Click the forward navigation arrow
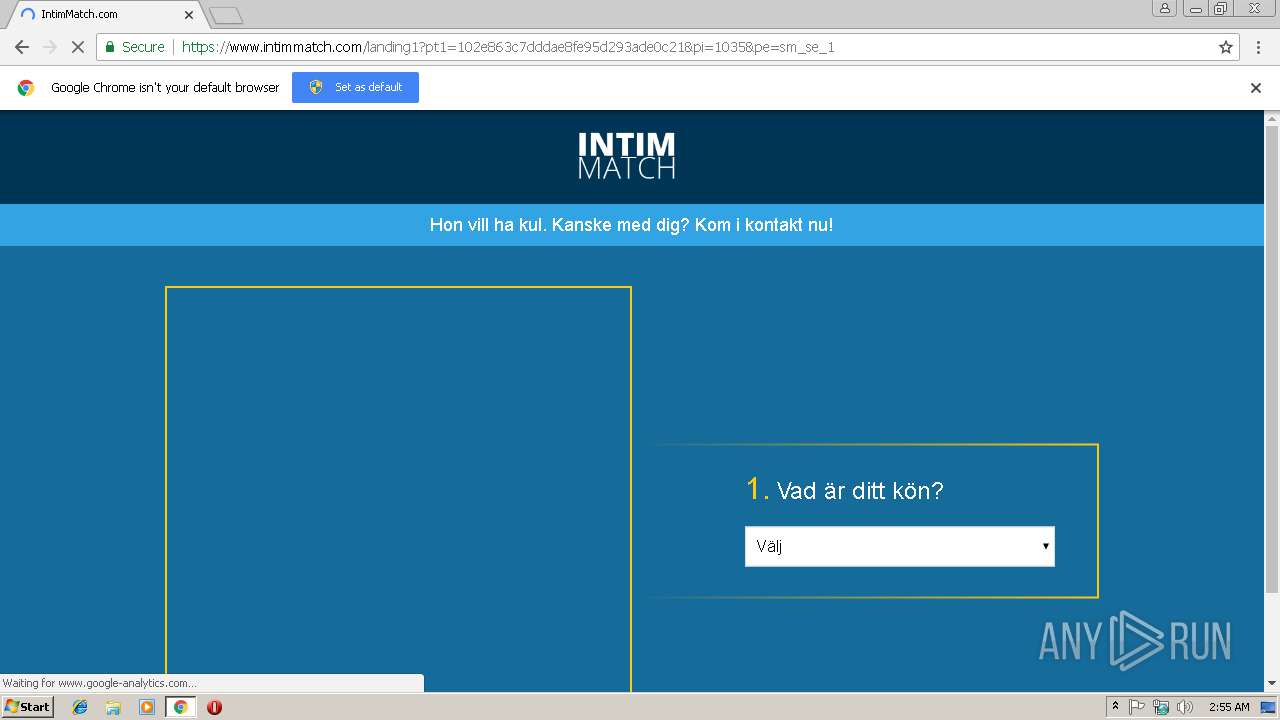1280x720 pixels. 50,47
